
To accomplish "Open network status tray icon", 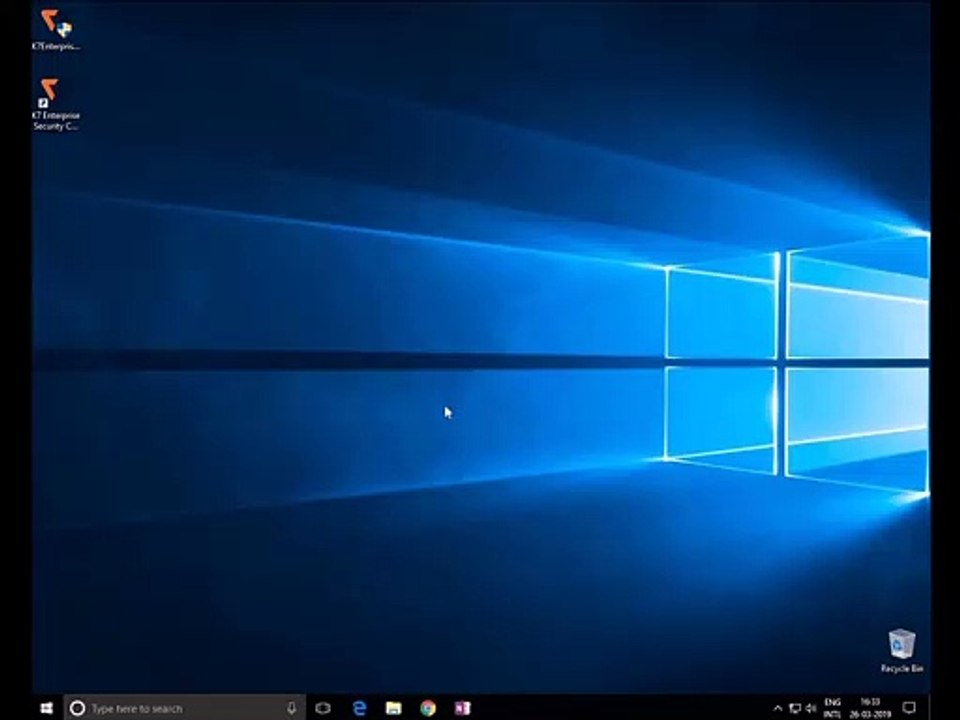I will [795, 708].
